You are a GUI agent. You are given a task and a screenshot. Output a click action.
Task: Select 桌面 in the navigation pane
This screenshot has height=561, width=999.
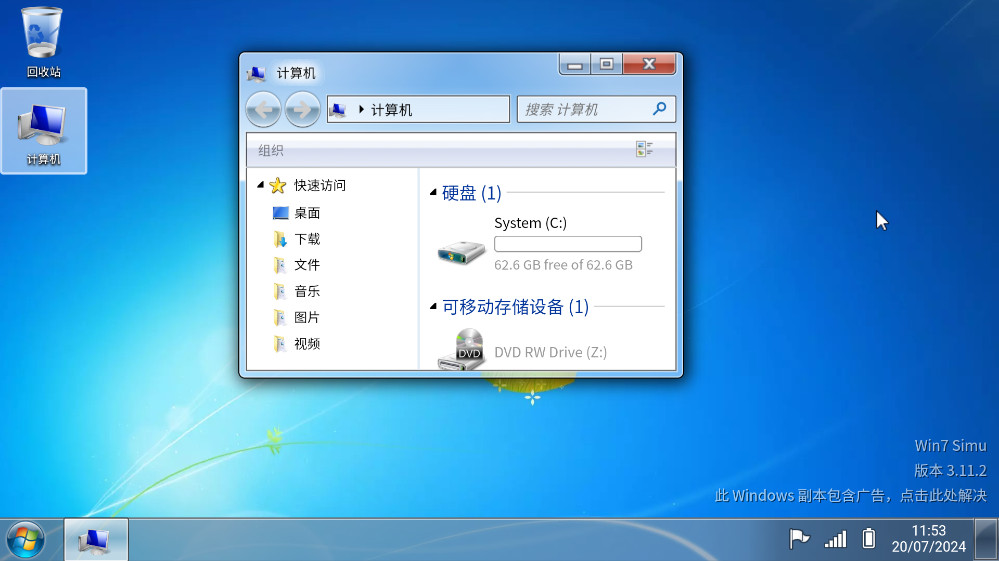[307, 213]
